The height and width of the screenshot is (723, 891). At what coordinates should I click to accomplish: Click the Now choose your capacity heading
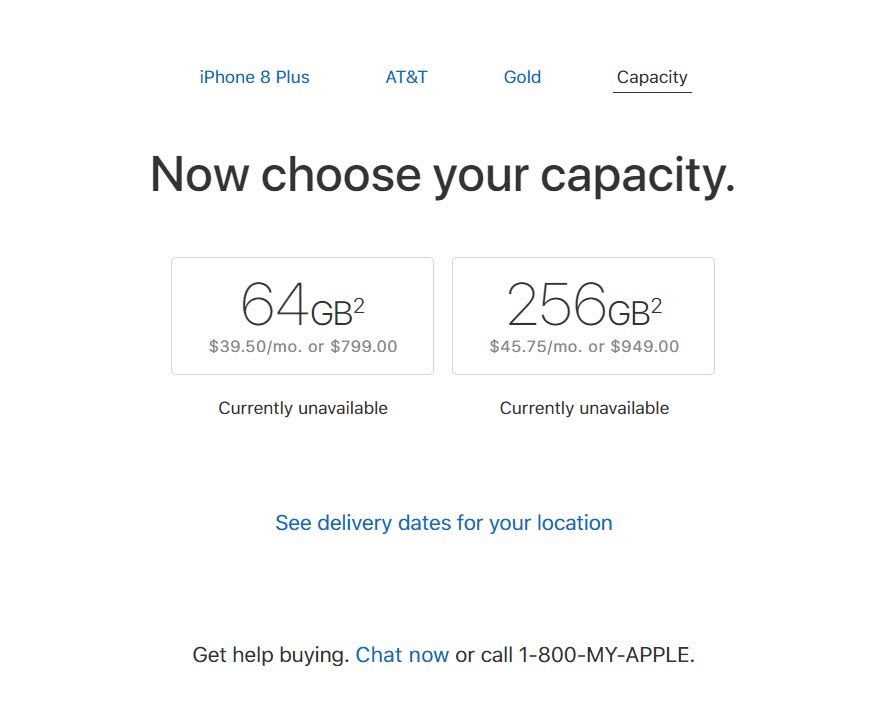pos(442,175)
